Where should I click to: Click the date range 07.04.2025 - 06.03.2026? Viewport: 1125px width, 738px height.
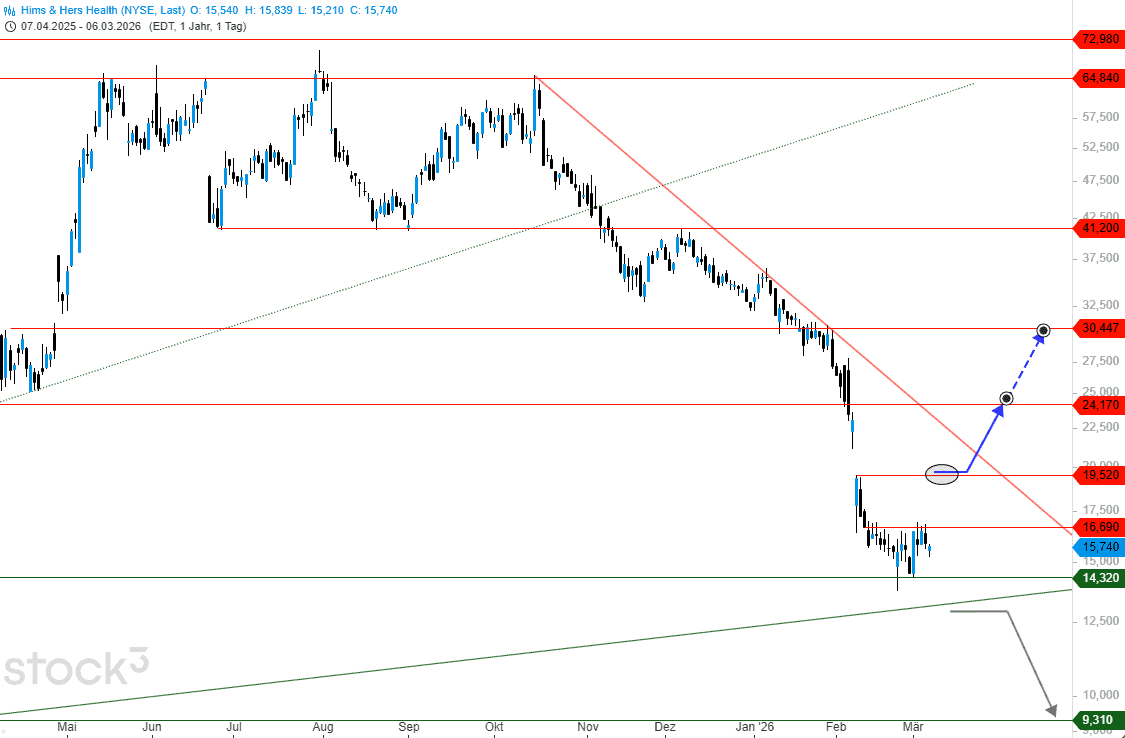tap(86, 25)
